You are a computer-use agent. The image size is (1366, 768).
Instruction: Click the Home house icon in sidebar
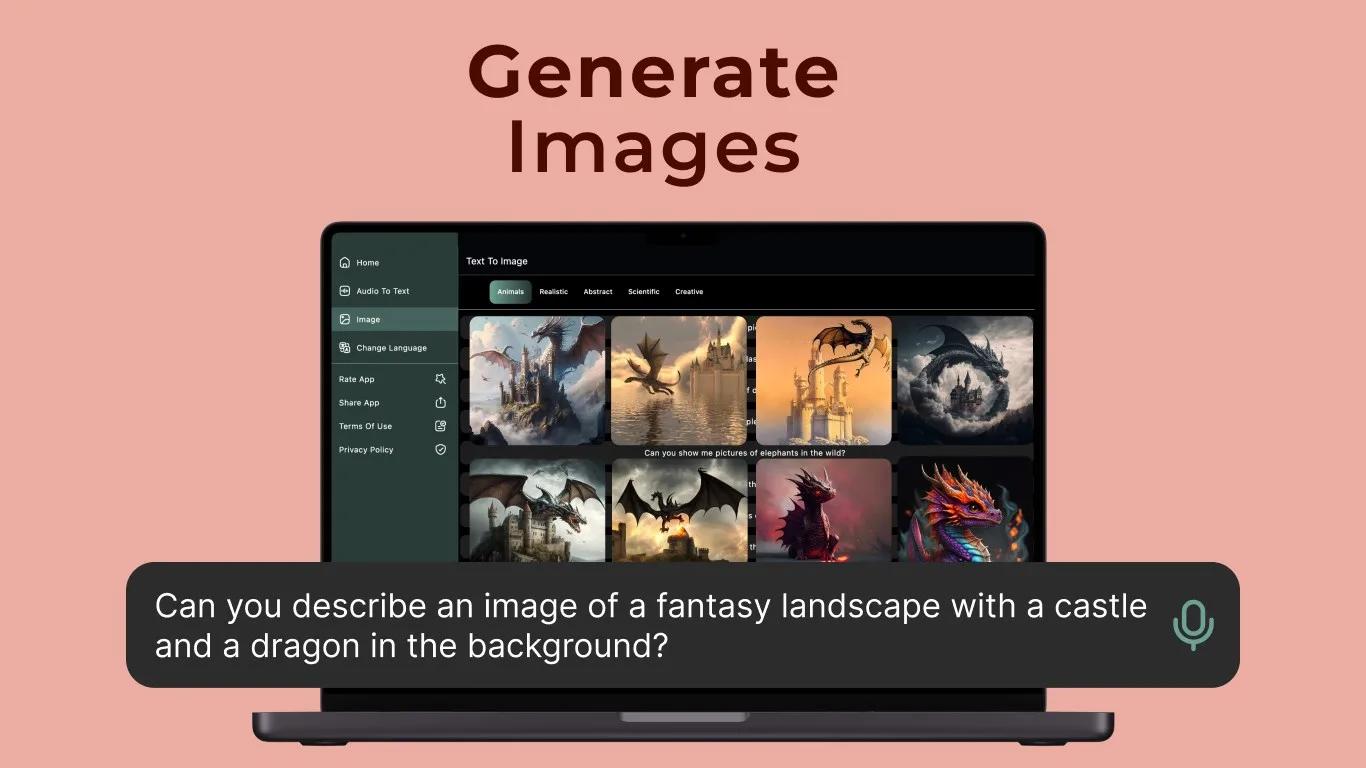345,263
